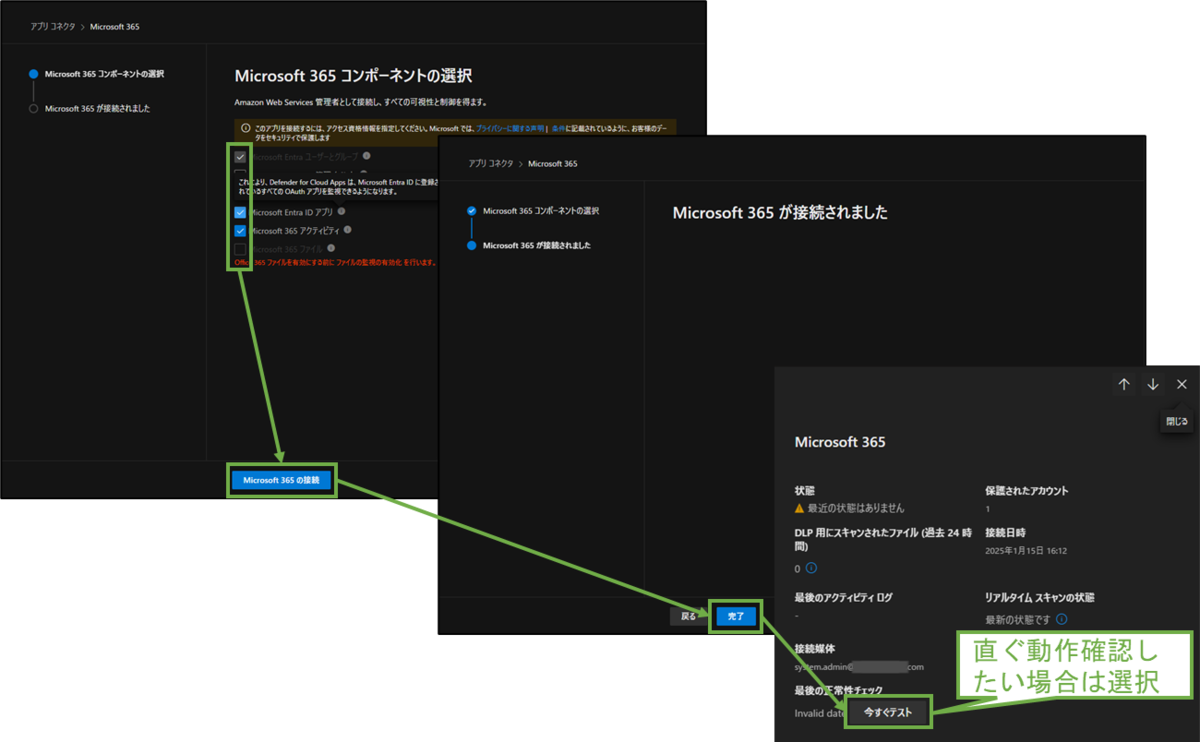
Task: Click the 今すぐテスト button
Action: coord(888,712)
